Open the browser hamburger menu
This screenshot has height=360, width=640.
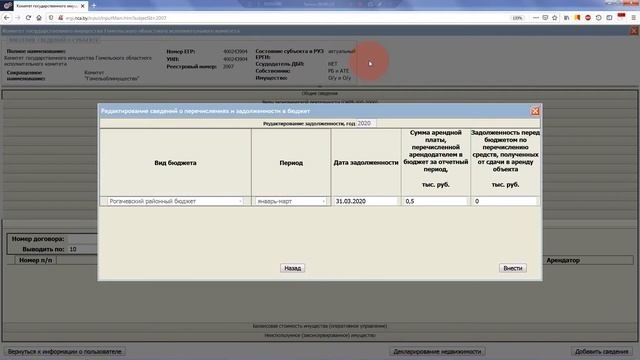[633, 18]
